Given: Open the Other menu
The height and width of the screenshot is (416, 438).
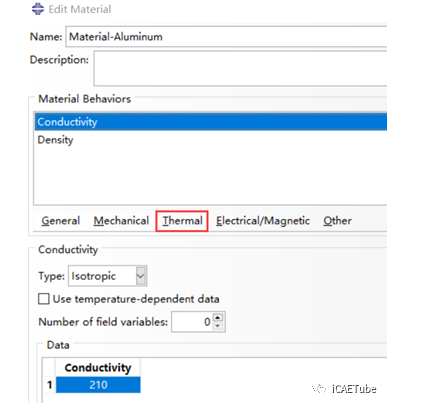Looking at the screenshot, I should 337,221.
